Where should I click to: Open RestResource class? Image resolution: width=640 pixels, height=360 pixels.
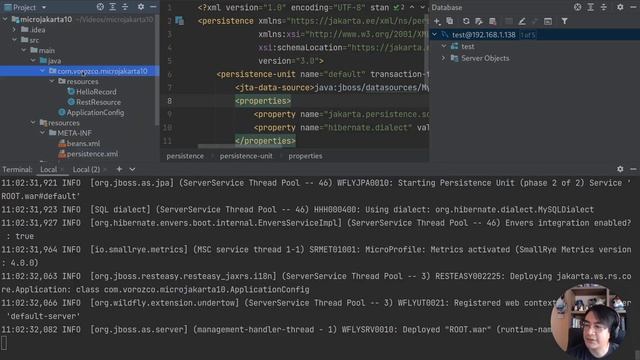click(98, 102)
